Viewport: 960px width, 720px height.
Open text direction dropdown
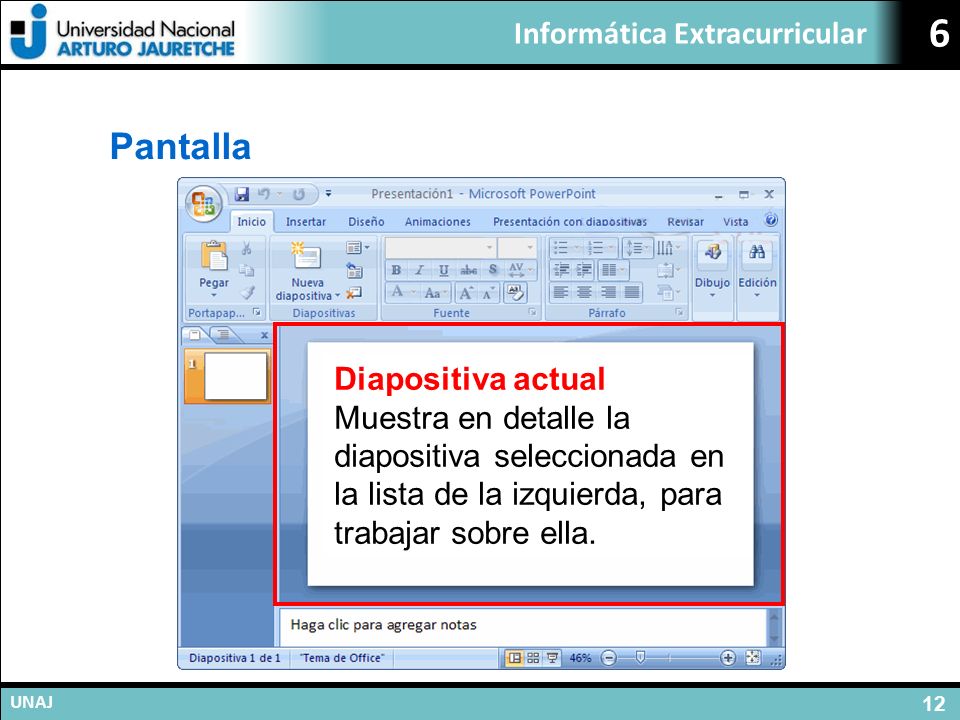(669, 247)
